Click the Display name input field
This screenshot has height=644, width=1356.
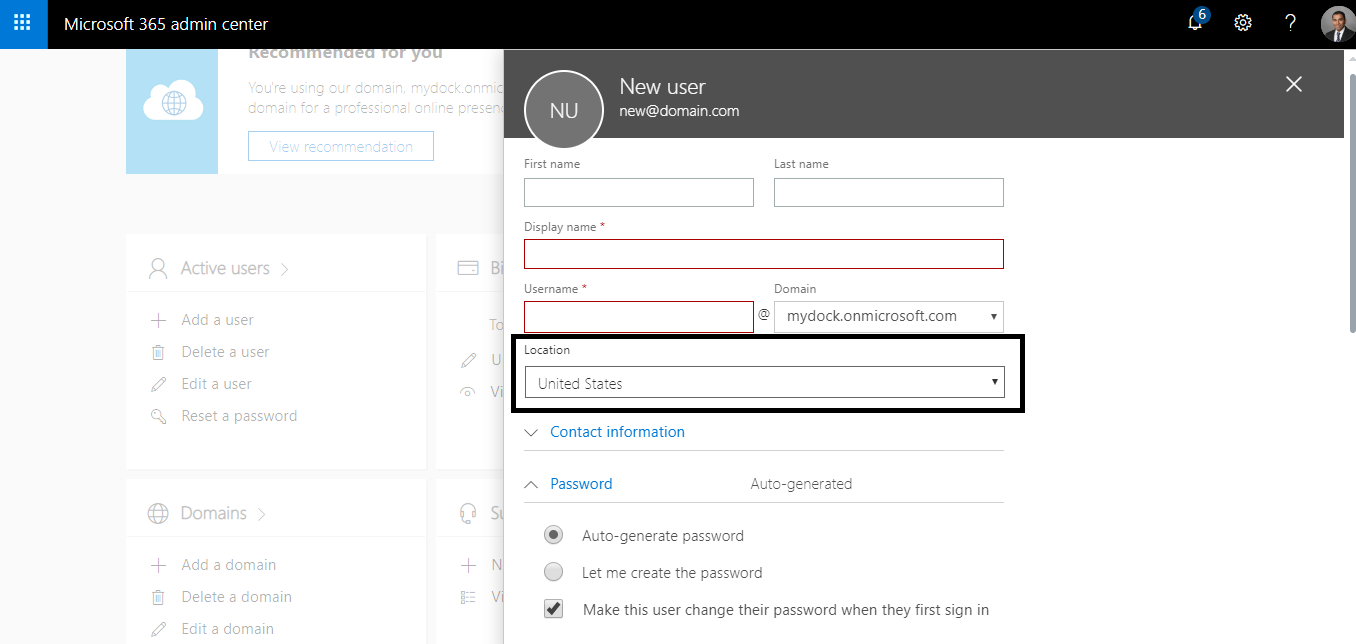coord(764,254)
